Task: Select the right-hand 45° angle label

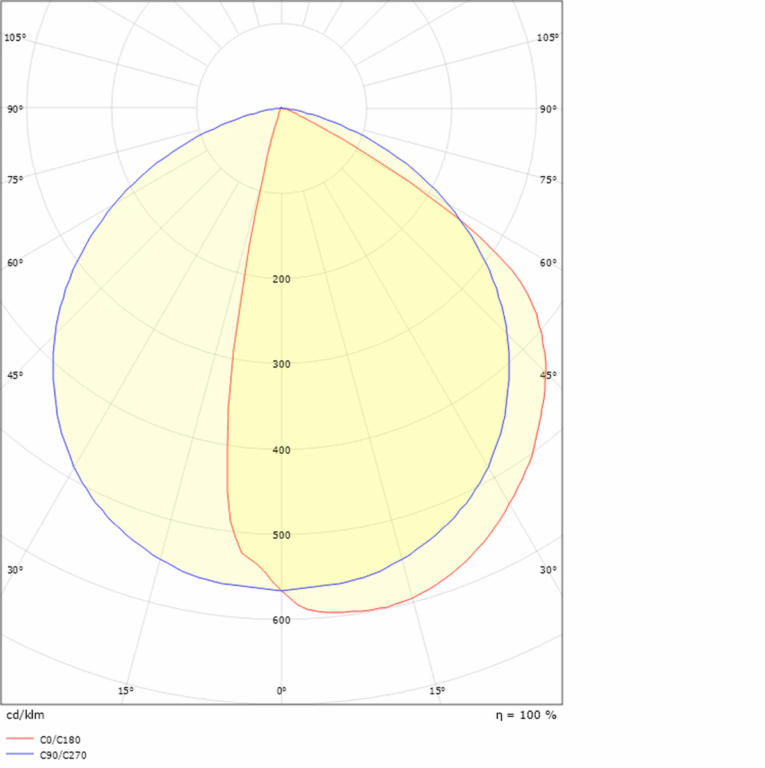Action: (x=548, y=376)
